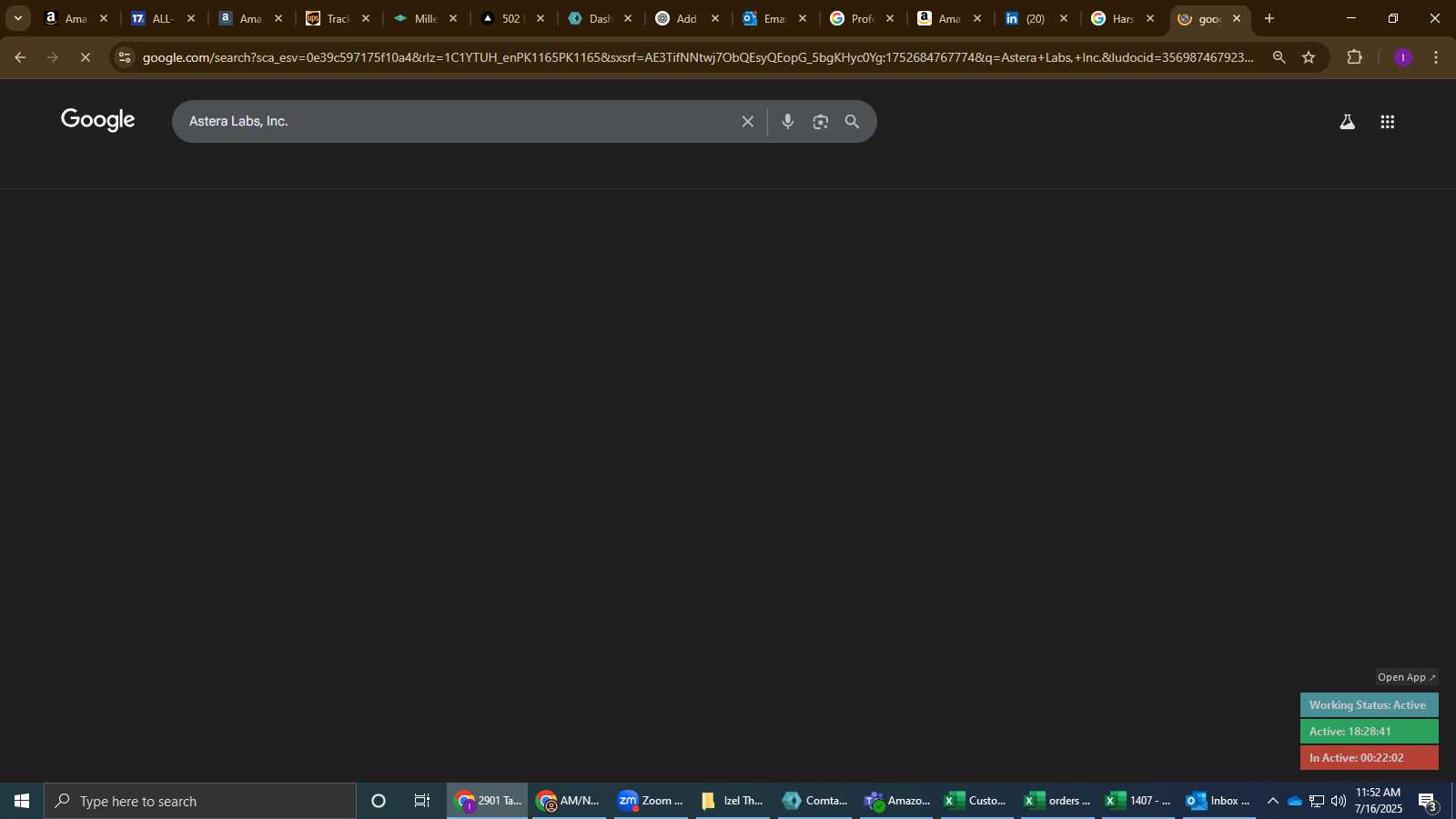Open Excel Custo... workbook on taskbar
Image resolution: width=1456 pixels, height=819 pixels.
(976, 801)
